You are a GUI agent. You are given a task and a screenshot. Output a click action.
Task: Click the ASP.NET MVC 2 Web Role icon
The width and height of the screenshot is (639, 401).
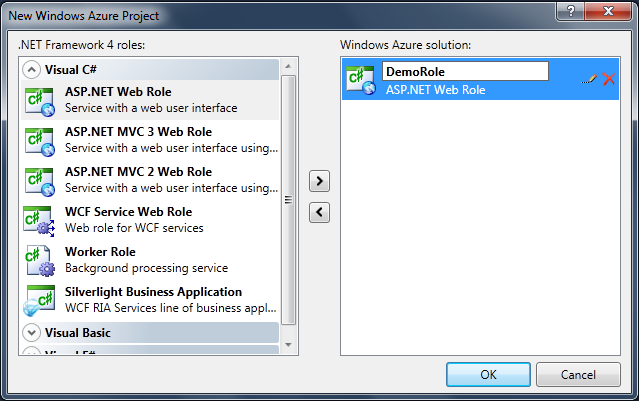pos(40,180)
